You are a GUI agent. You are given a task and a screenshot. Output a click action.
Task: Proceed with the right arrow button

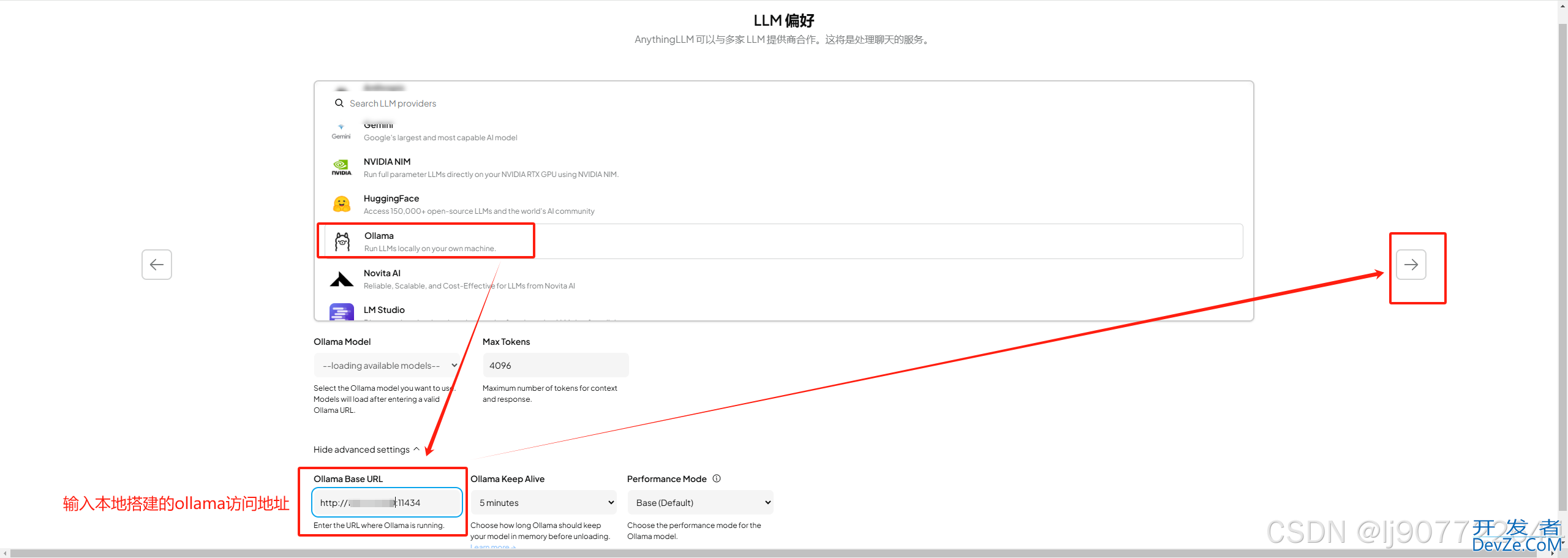click(x=1411, y=265)
